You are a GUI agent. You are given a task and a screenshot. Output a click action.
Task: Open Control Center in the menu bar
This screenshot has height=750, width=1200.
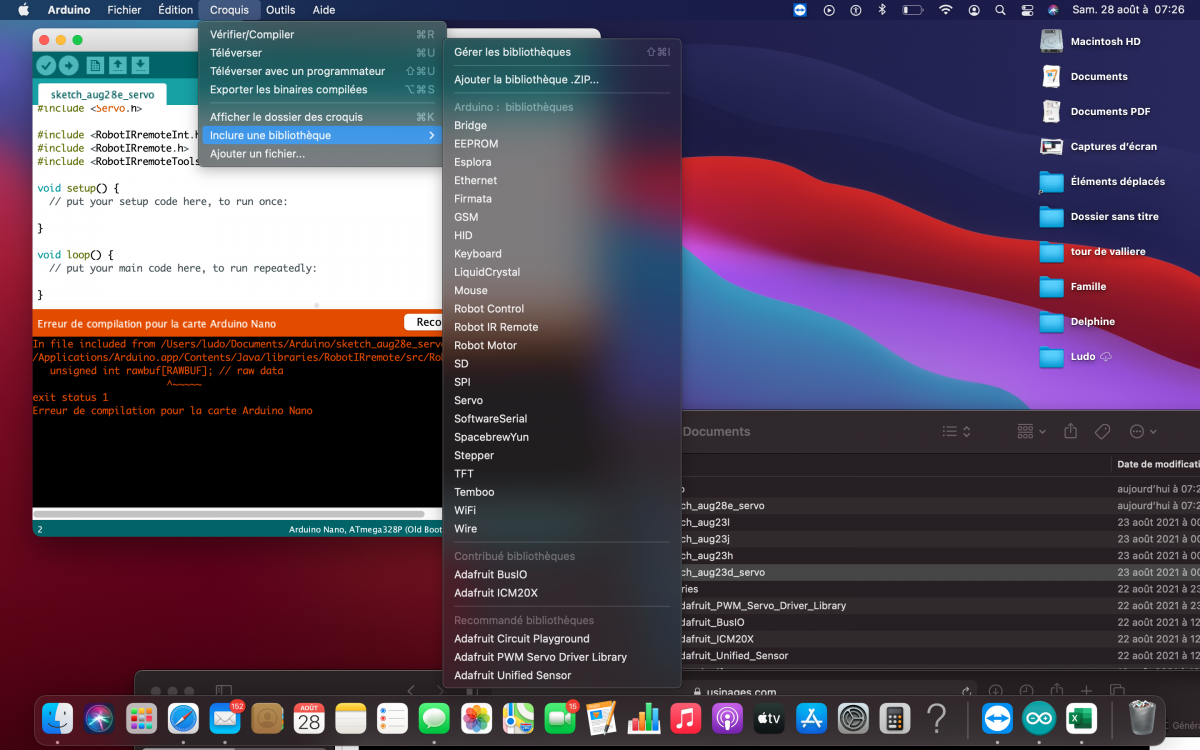[1028, 10]
